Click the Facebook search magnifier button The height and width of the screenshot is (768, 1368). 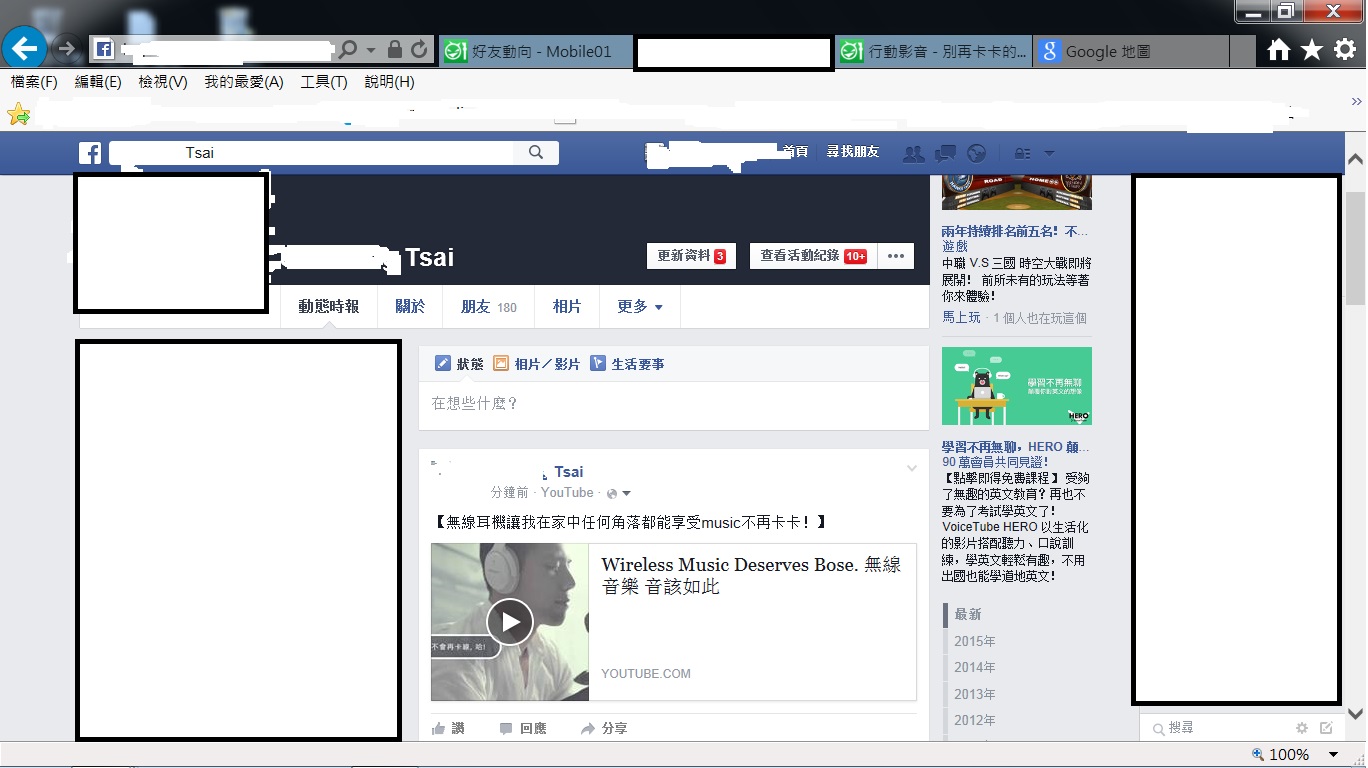tap(536, 153)
